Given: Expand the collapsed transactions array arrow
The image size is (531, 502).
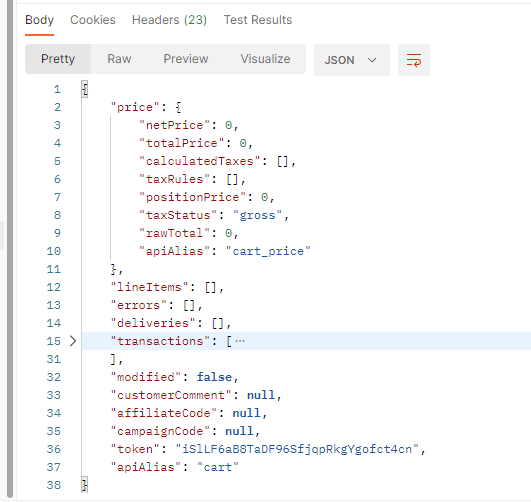Looking at the screenshot, I should tap(73, 341).
